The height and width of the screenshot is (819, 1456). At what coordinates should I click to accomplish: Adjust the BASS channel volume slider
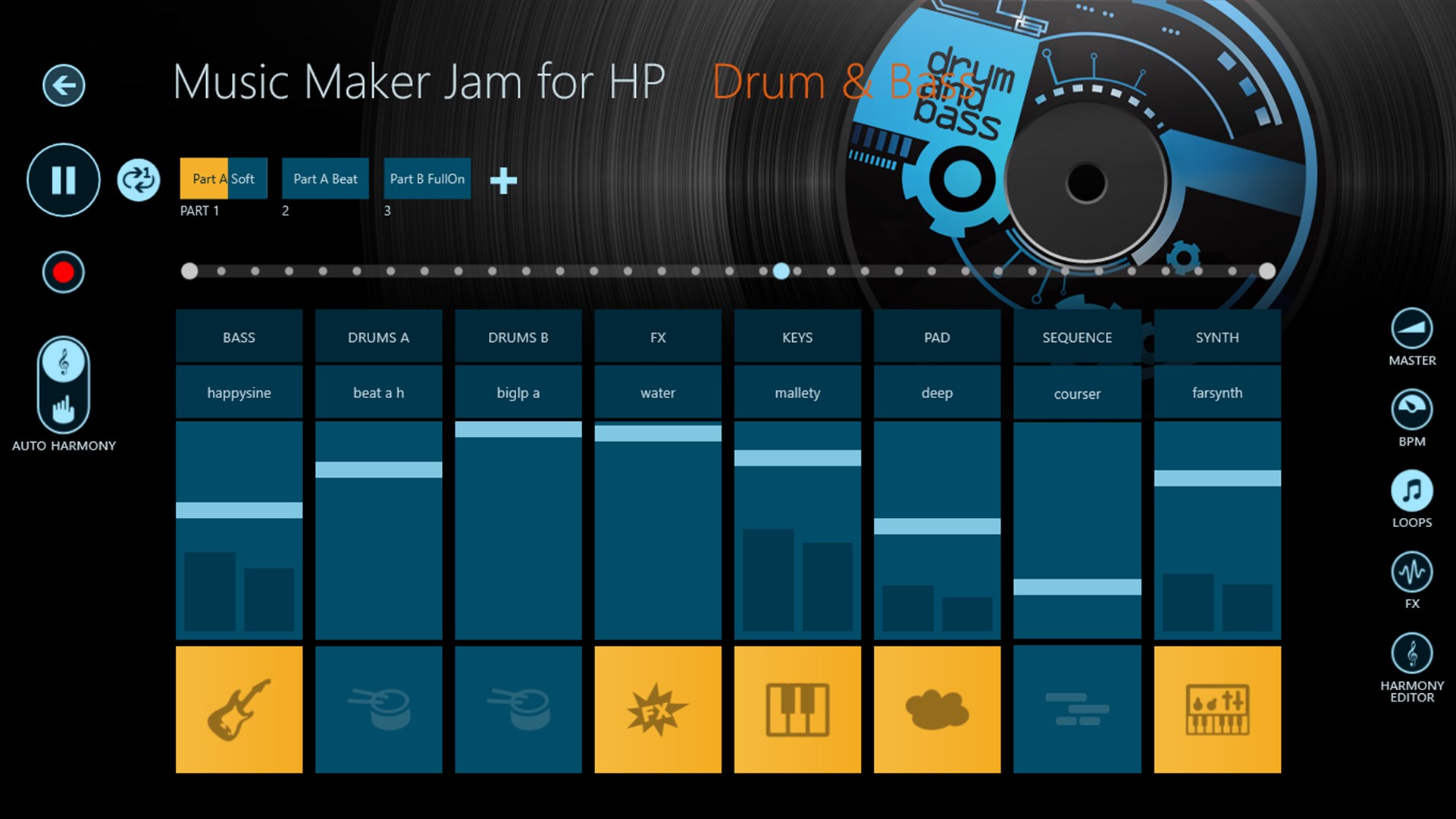pos(240,512)
